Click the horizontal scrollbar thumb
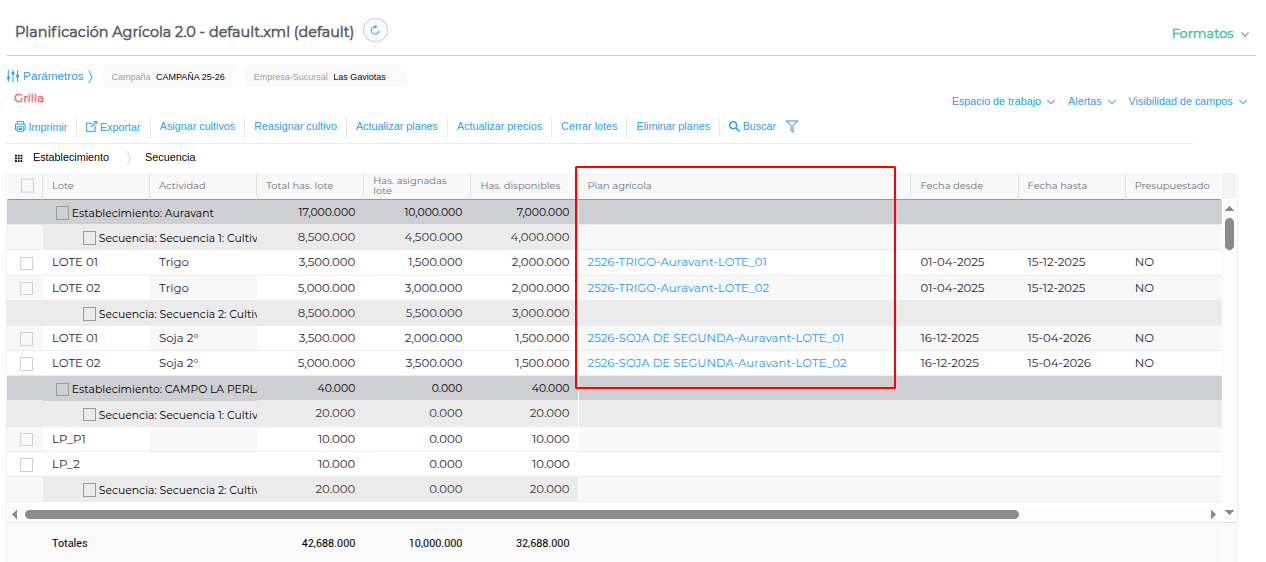 (520, 514)
